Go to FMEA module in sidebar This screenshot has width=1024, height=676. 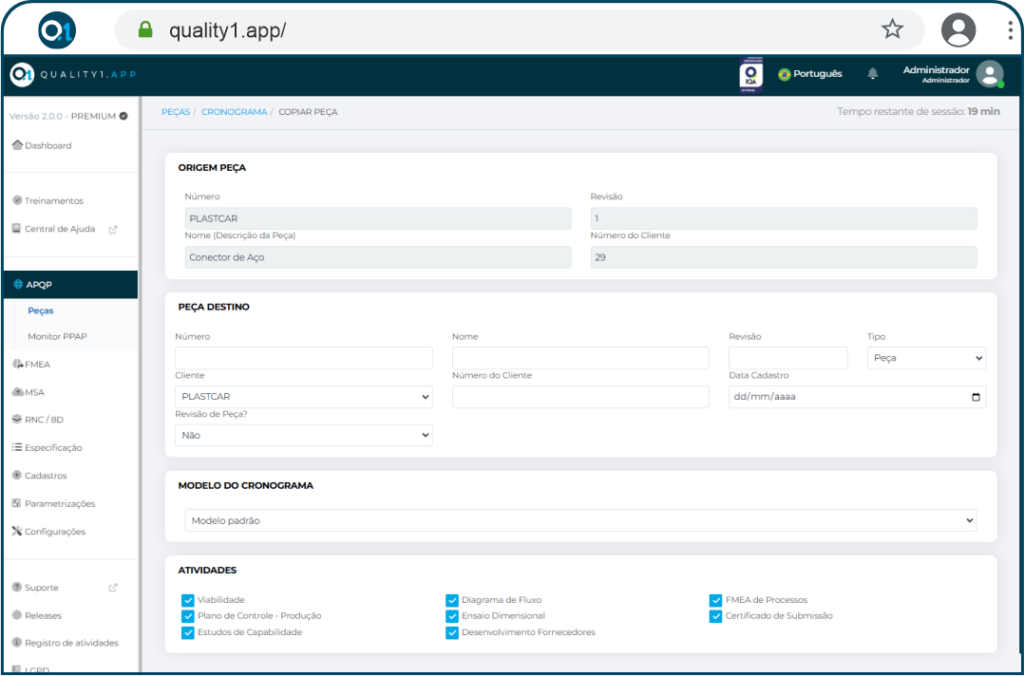click(x=38, y=364)
